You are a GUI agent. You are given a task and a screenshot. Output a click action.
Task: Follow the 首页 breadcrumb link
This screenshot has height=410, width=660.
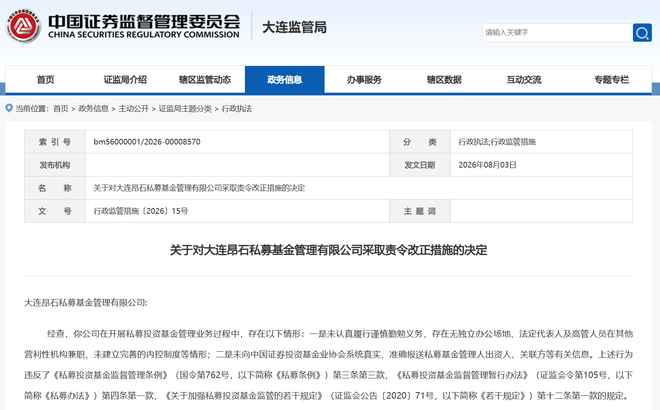point(61,109)
